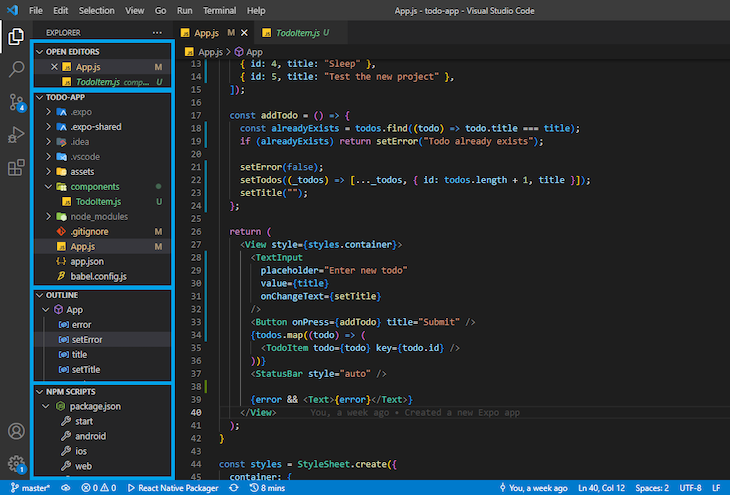Change line ending via LF indicator
The height and width of the screenshot is (495, 730).
pyautogui.click(x=716, y=488)
